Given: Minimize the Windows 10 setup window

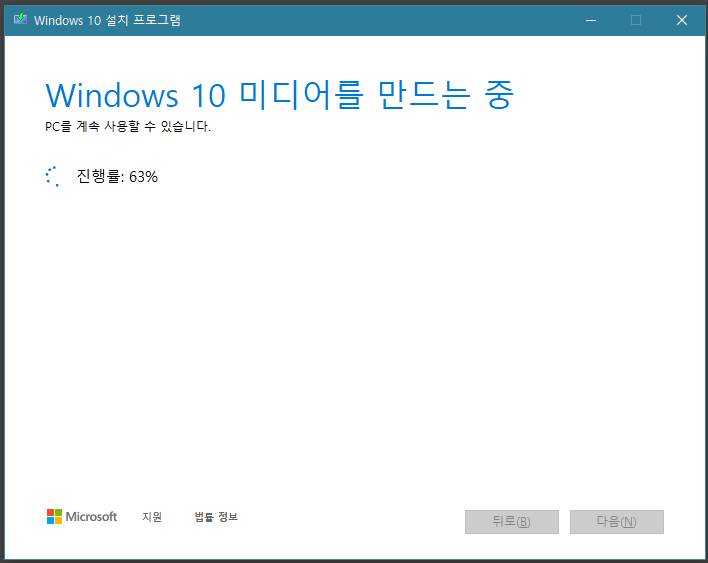Looking at the screenshot, I should click(x=591, y=20).
